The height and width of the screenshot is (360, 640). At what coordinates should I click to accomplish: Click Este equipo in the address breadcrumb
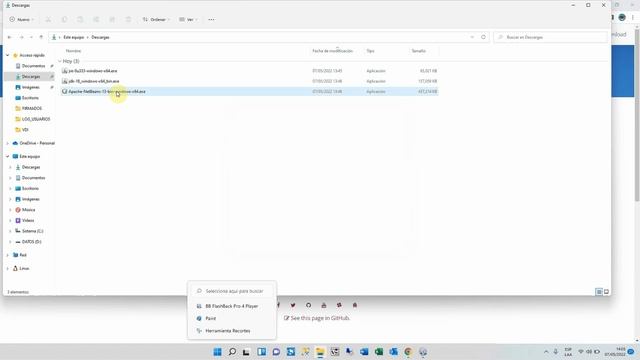[73, 37]
